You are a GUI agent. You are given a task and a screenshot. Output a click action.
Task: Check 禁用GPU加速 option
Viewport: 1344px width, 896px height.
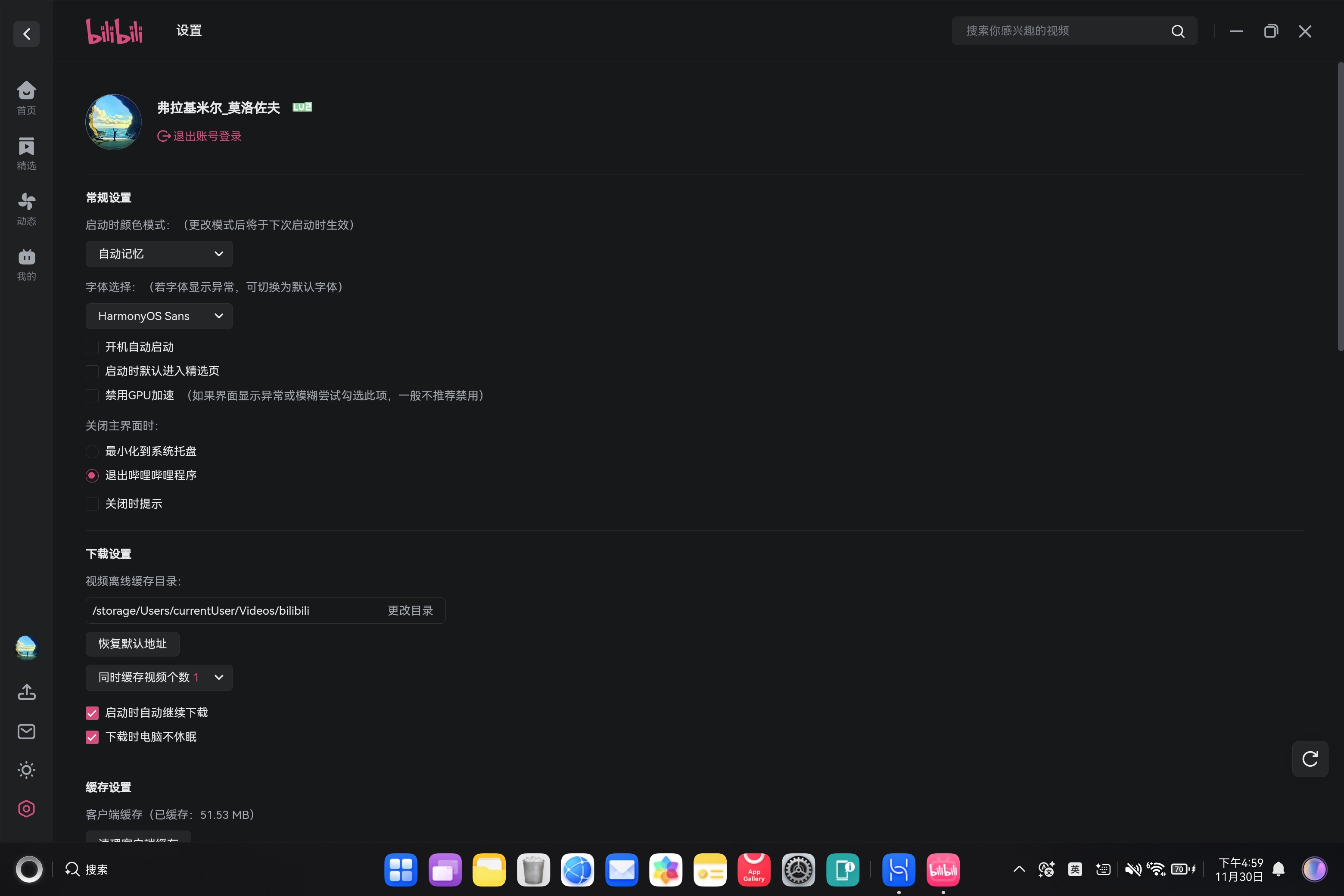coord(92,395)
